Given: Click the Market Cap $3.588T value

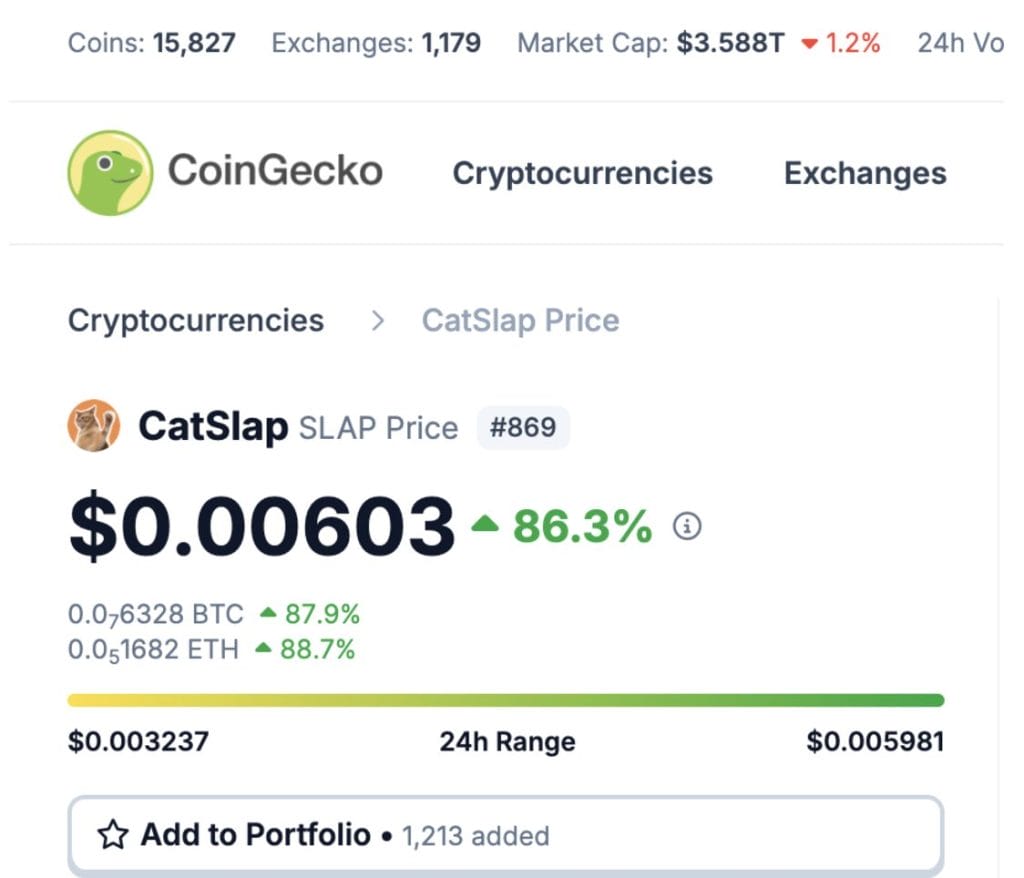Looking at the screenshot, I should pyautogui.click(x=731, y=43).
